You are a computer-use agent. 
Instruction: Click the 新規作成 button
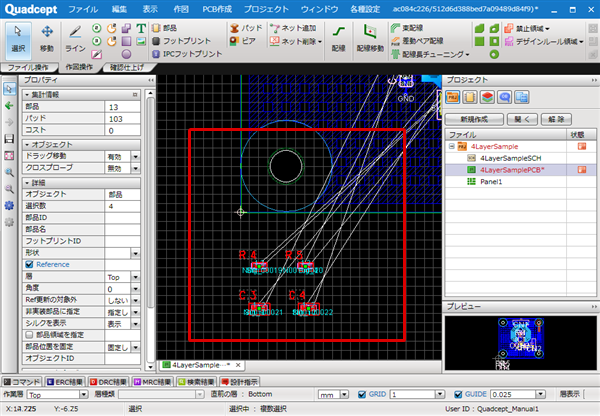tap(474, 119)
